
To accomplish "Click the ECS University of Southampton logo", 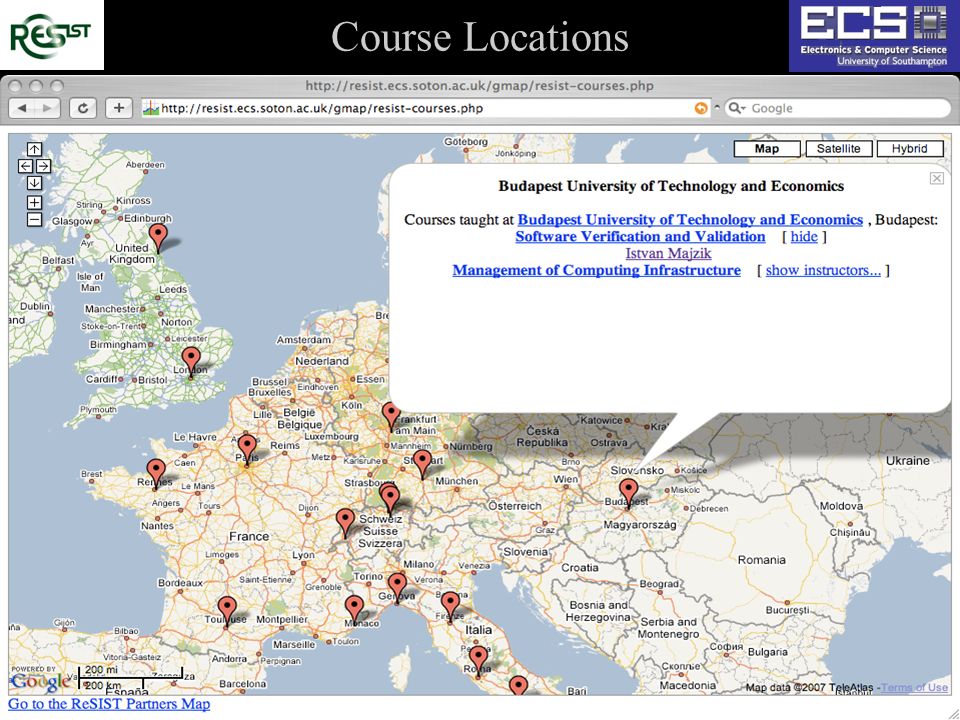I will click(x=874, y=36).
